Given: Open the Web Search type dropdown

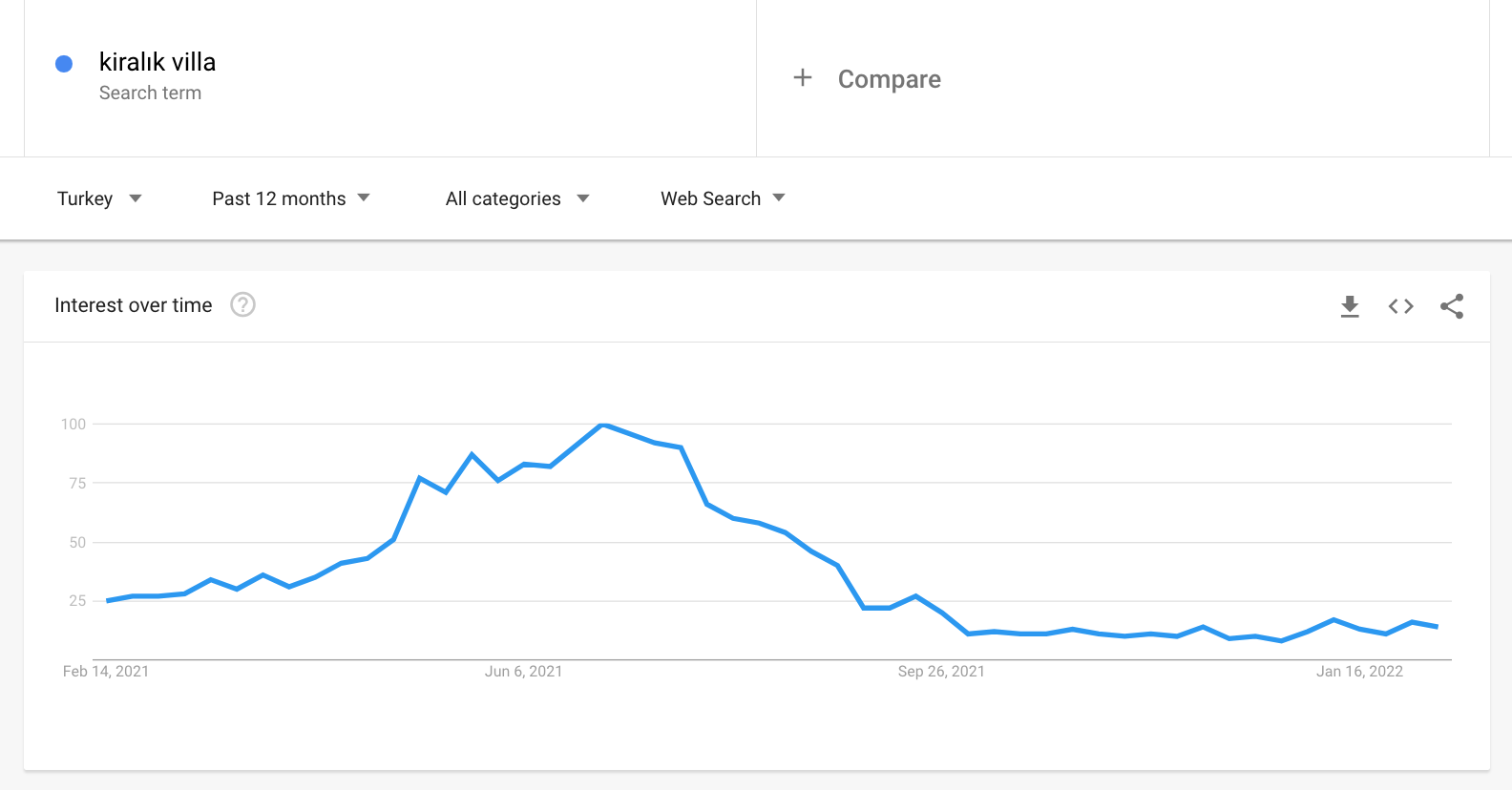Looking at the screenshot, I should tap(723, 198).
